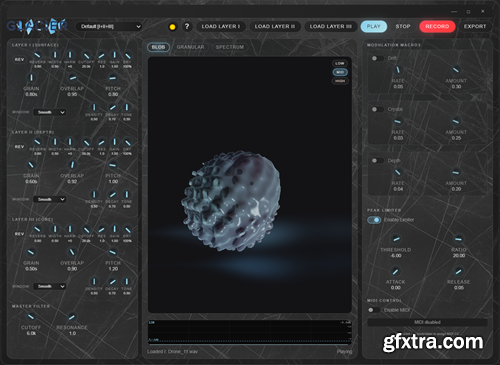Click Layer I CUTOFF knob
This screenshot has height=365, width=500.
86,55
